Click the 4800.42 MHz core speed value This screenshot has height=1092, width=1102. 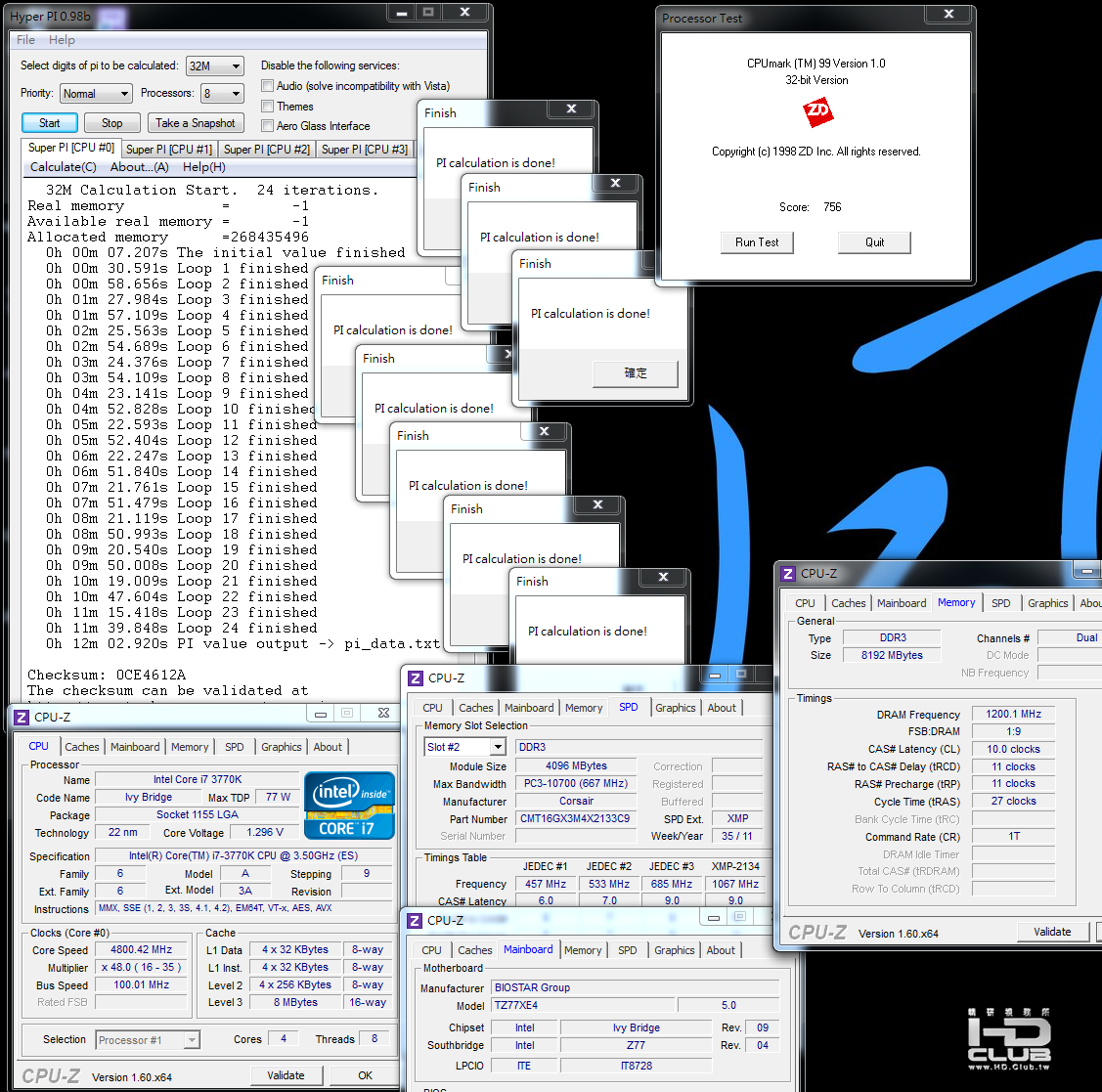tap(141, 949)
